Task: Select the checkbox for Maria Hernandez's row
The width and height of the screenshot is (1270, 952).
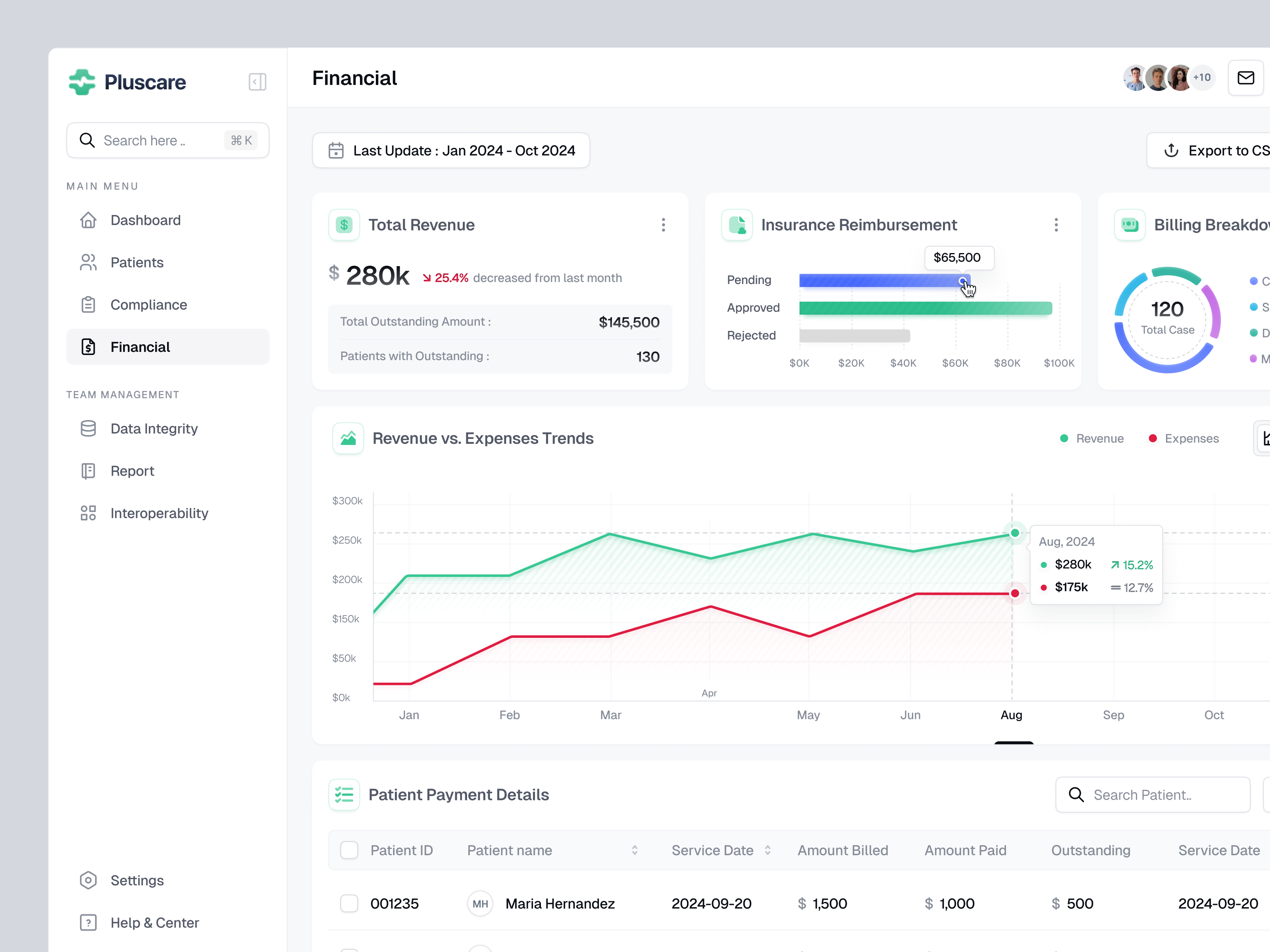Action: click(x=349, y=903)
